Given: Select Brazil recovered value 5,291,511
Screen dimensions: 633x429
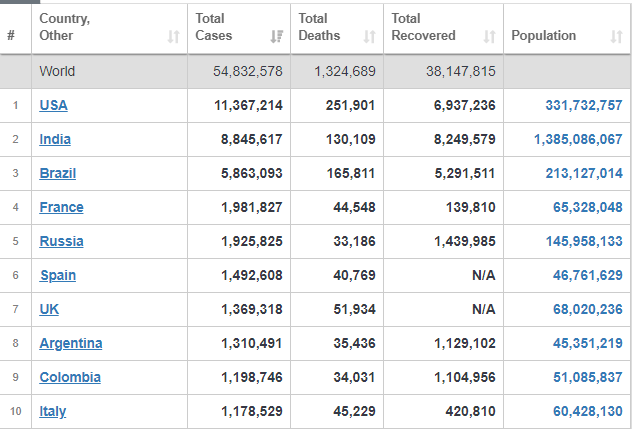Looking at the screenshot, I should (x=464, y=173).
